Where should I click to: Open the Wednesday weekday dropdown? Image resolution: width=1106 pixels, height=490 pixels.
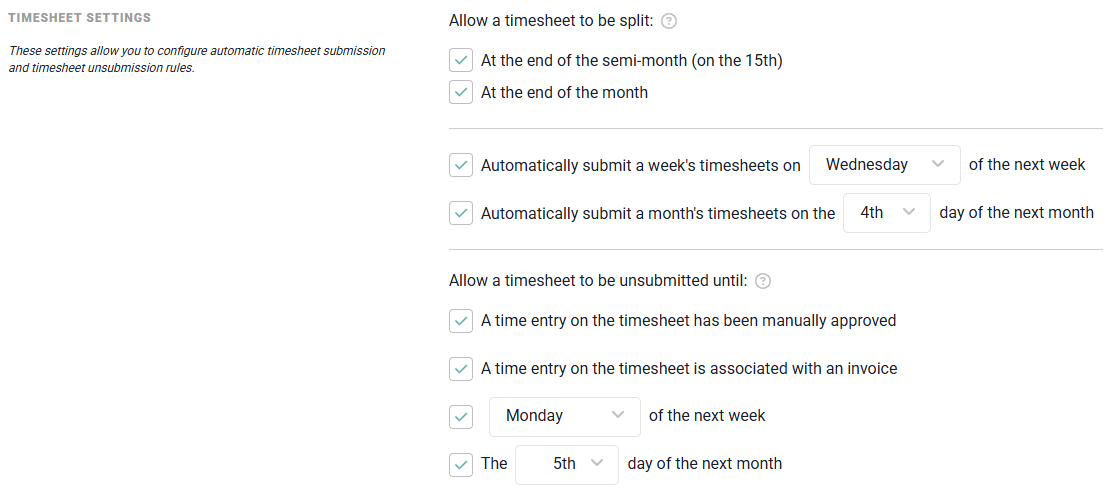click(x=885, y=165)
